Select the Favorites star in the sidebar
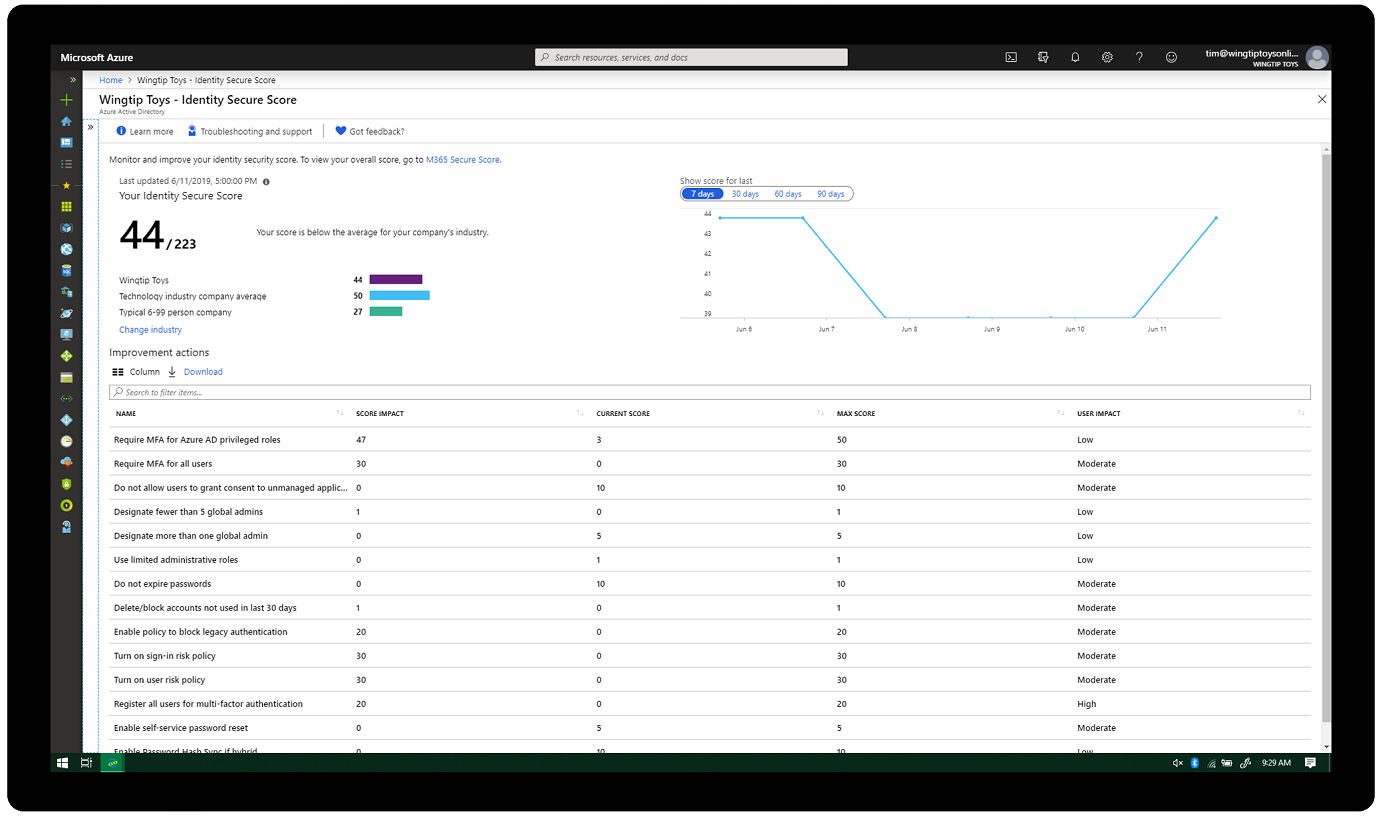Image resolution: width=1381 pixels, height=818 pixels. [x=66, y=184]
